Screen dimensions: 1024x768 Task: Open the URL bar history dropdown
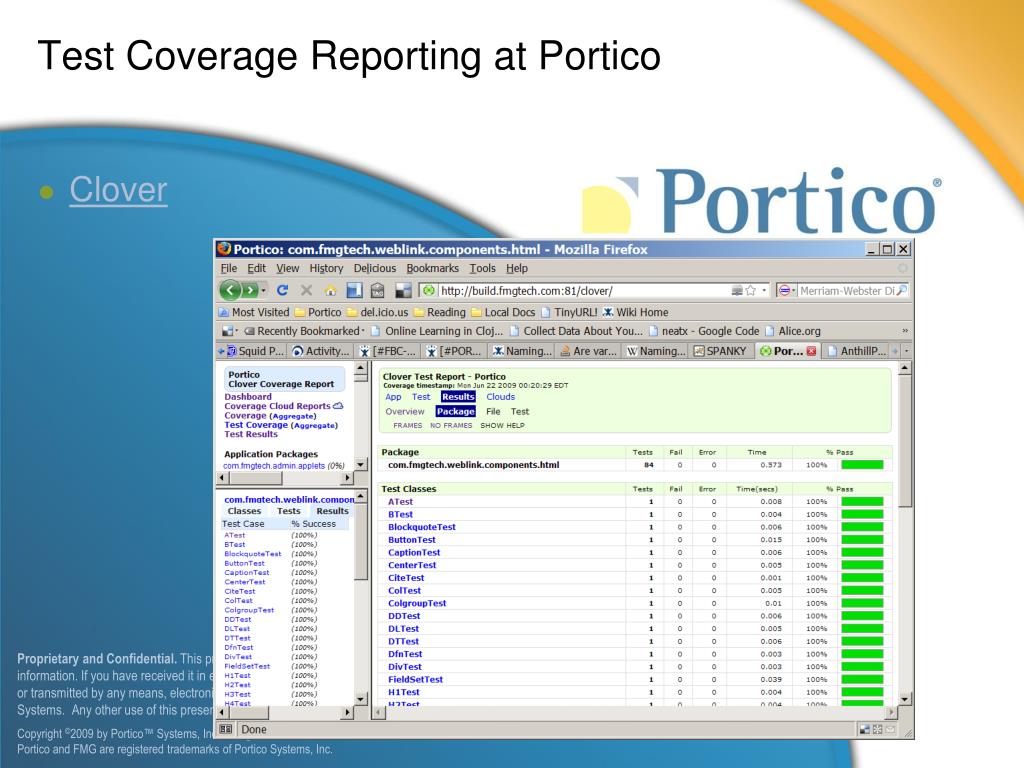(764, 291)
